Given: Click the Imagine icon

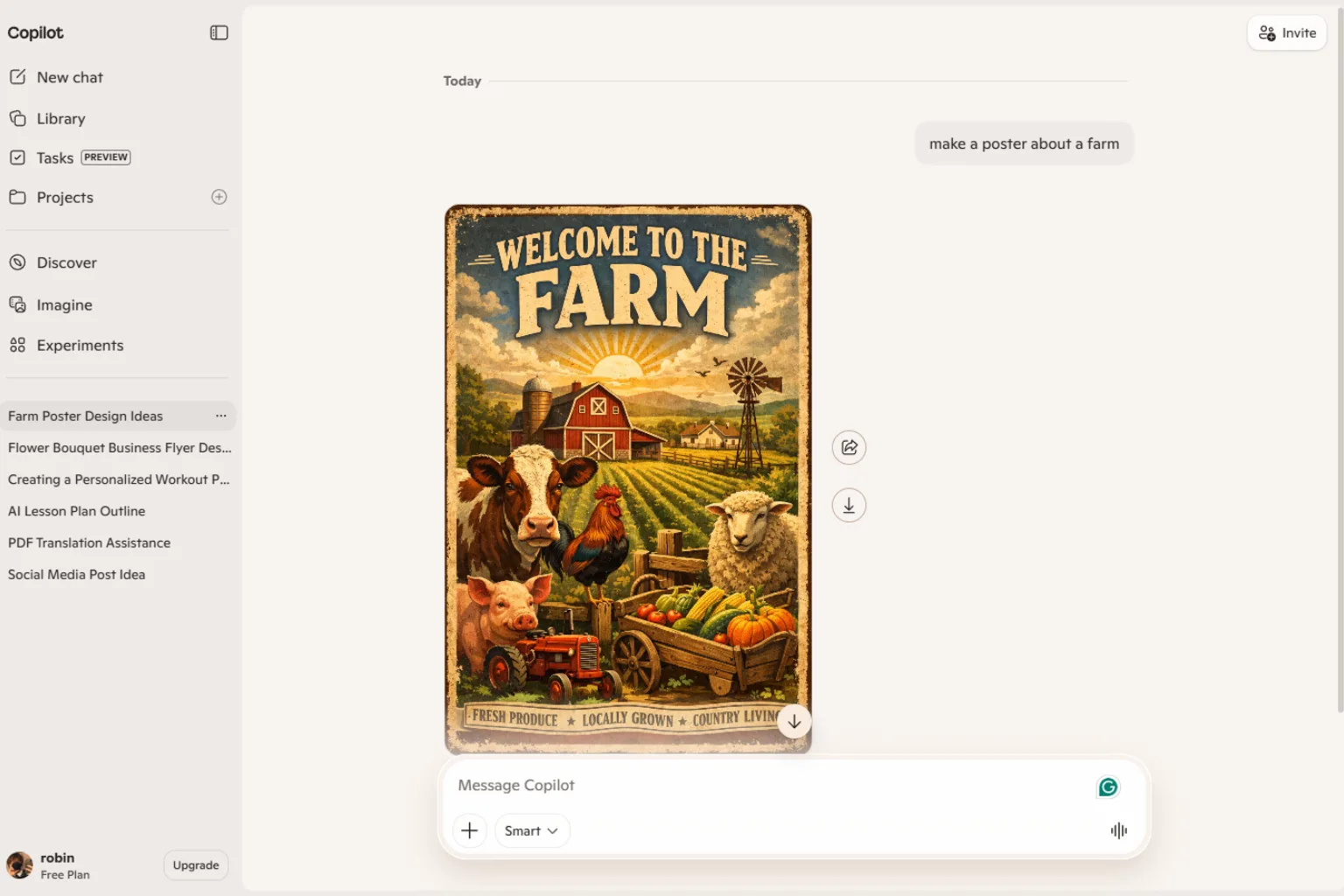Looking at the screenshot, I should (x=17, y=304).
